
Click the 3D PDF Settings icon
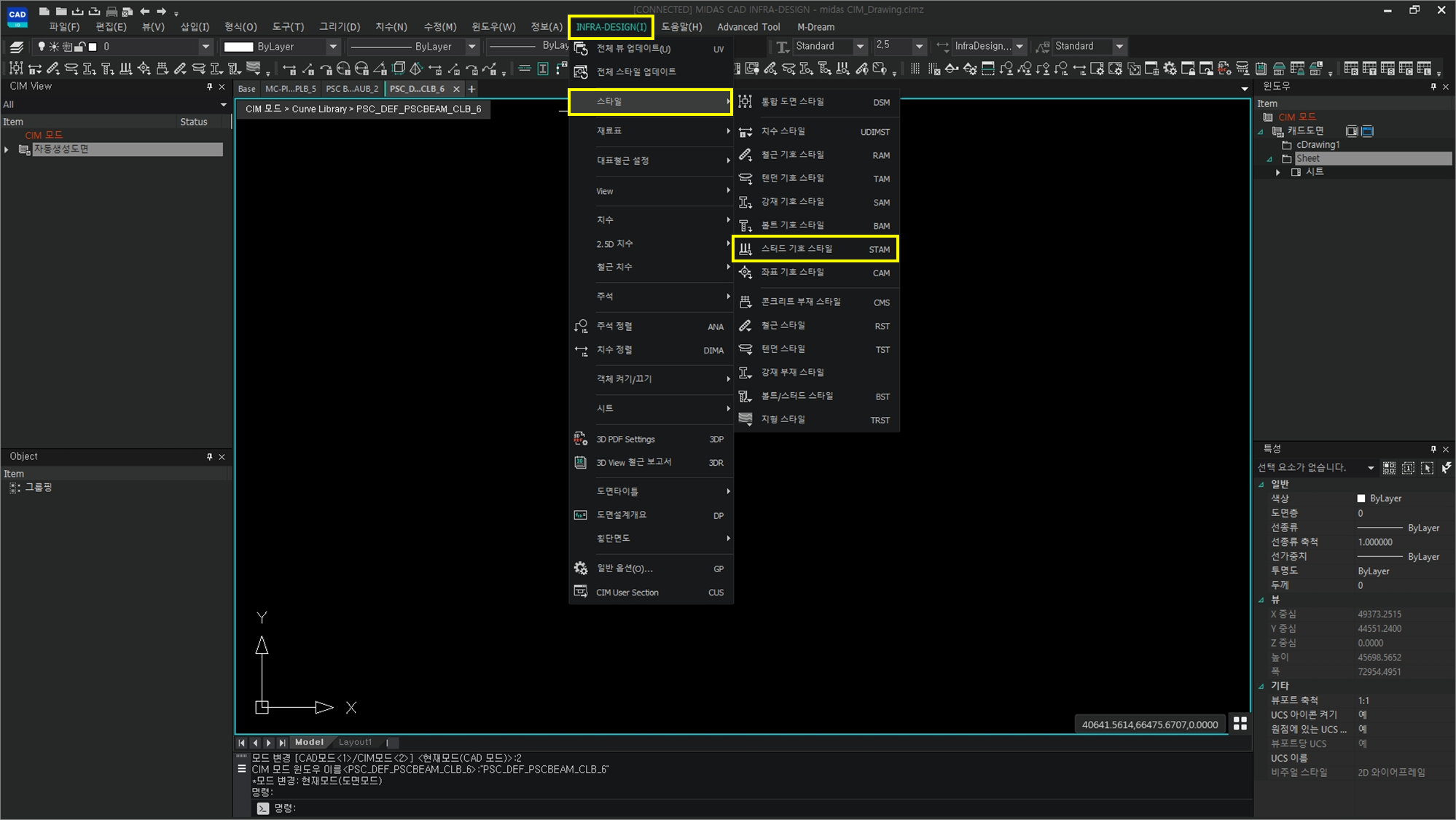(x=581, y=439)
